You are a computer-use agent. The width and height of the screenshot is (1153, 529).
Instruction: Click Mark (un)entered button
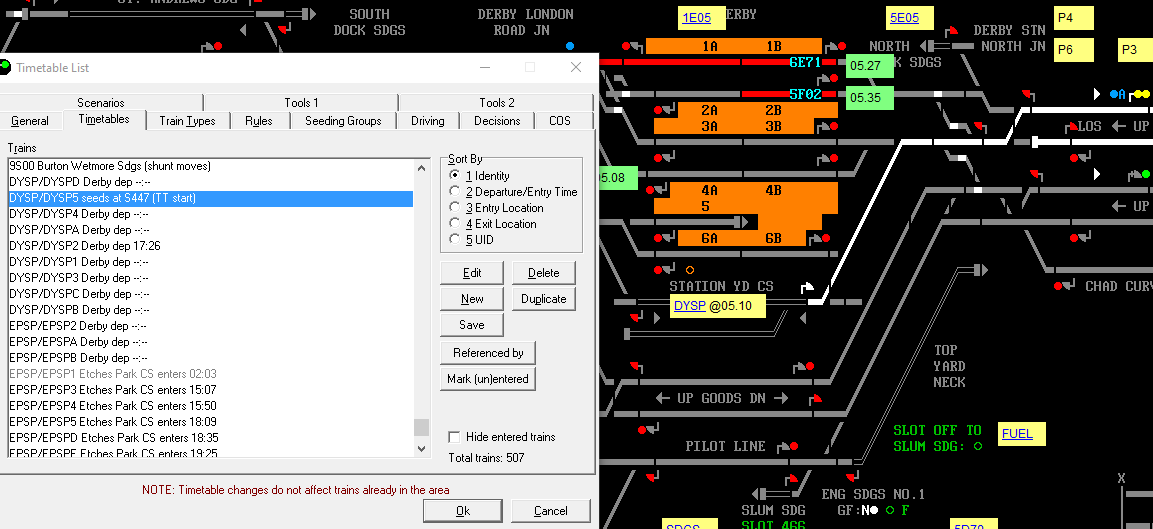(x=488, y=379)
